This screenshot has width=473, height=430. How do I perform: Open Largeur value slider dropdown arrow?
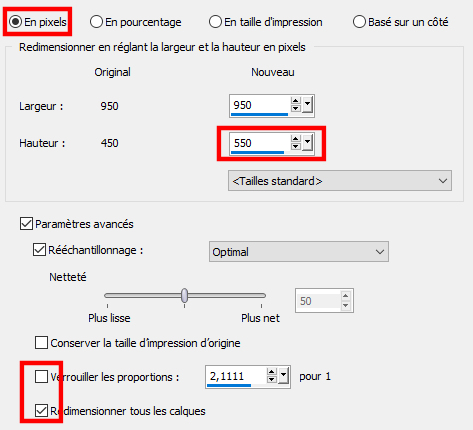[x=307, y=105]
